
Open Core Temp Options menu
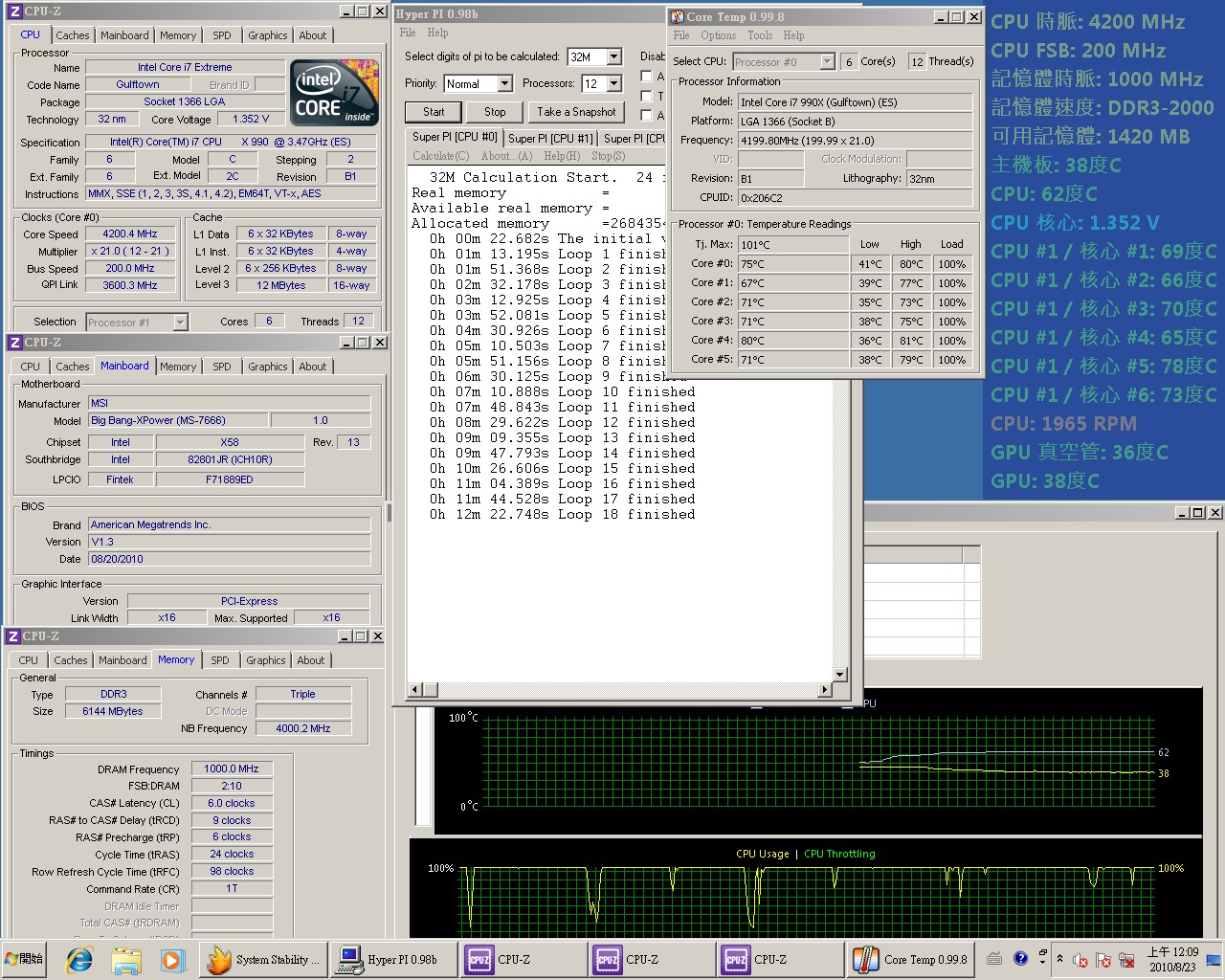coord(718,35)
